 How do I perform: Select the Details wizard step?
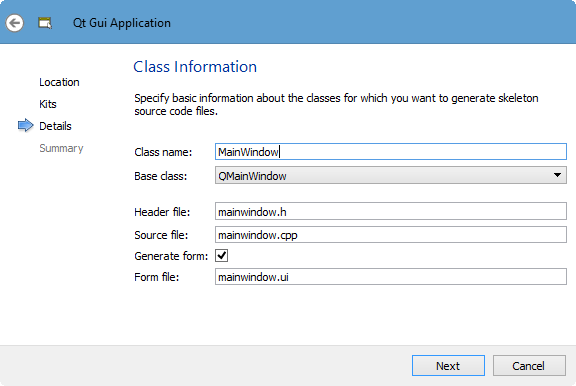tap(55, 126)
